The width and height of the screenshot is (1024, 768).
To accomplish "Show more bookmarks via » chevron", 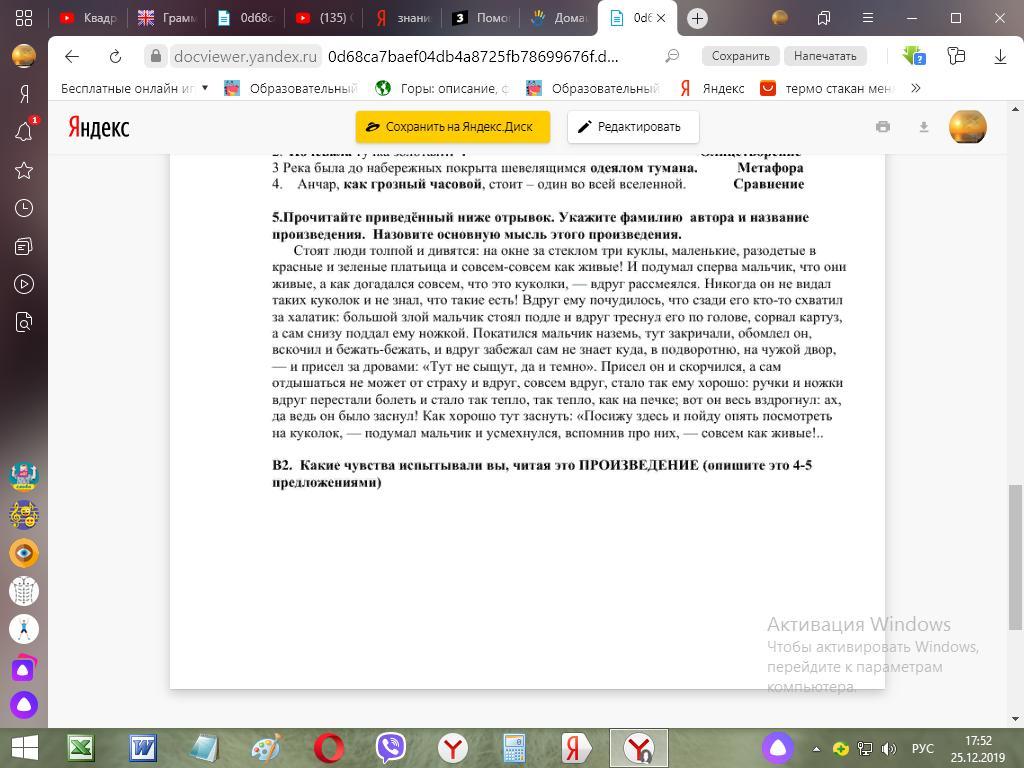I will (916, 88).
